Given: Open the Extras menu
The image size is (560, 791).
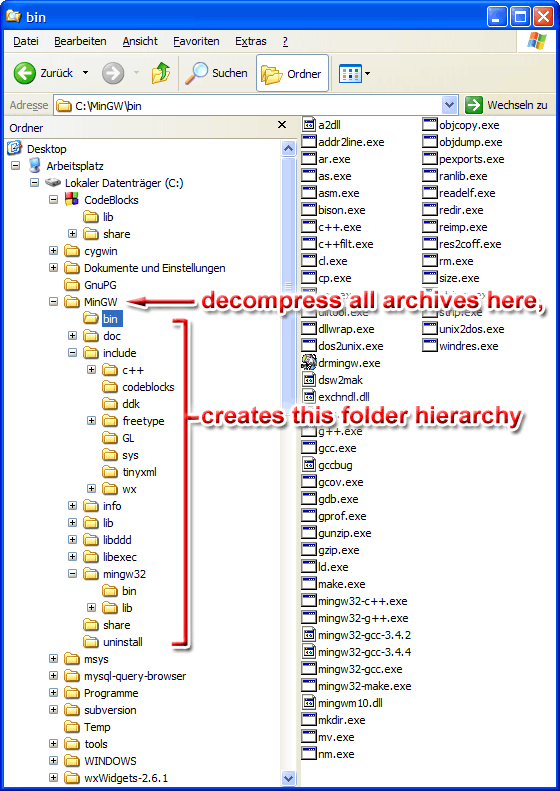Looking at the screenshot, I should coord(251,41).
